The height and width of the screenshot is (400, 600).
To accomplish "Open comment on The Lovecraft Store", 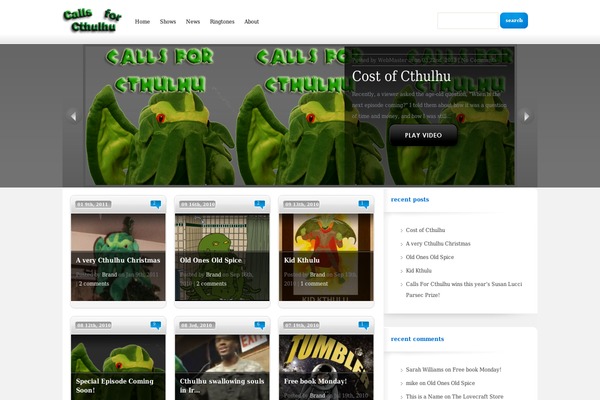I will coord(455,397).
